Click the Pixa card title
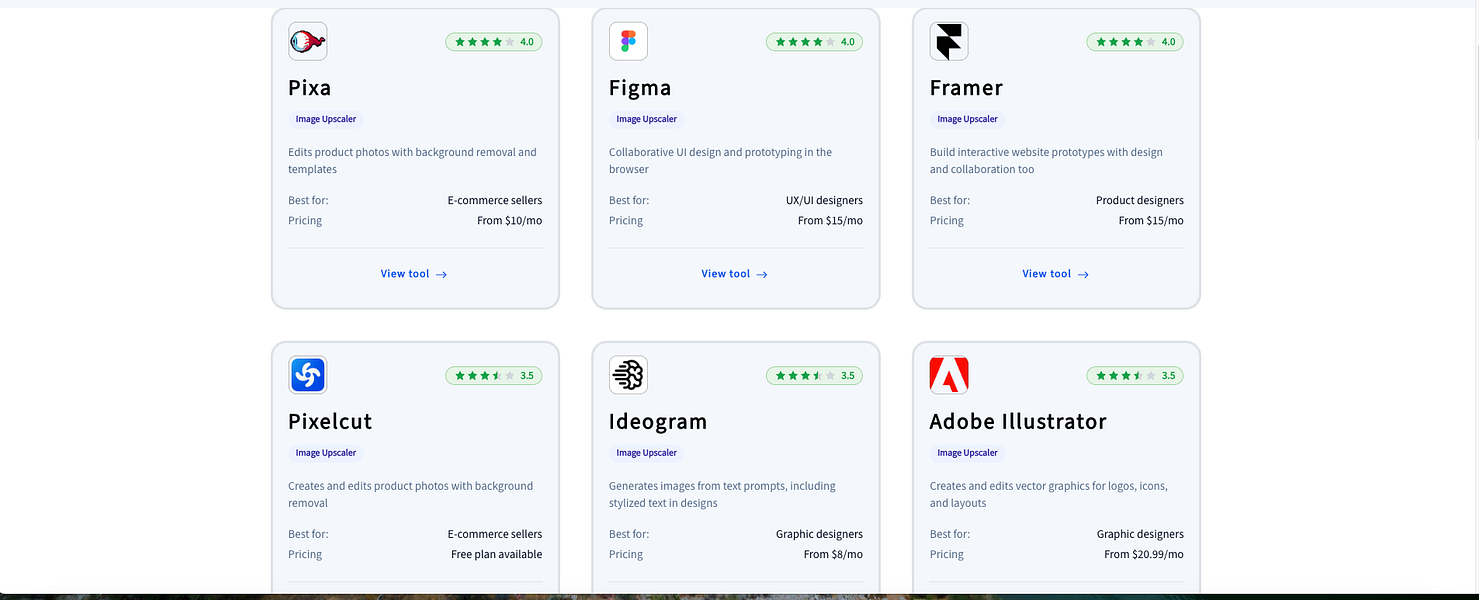 tap(310, 88)
